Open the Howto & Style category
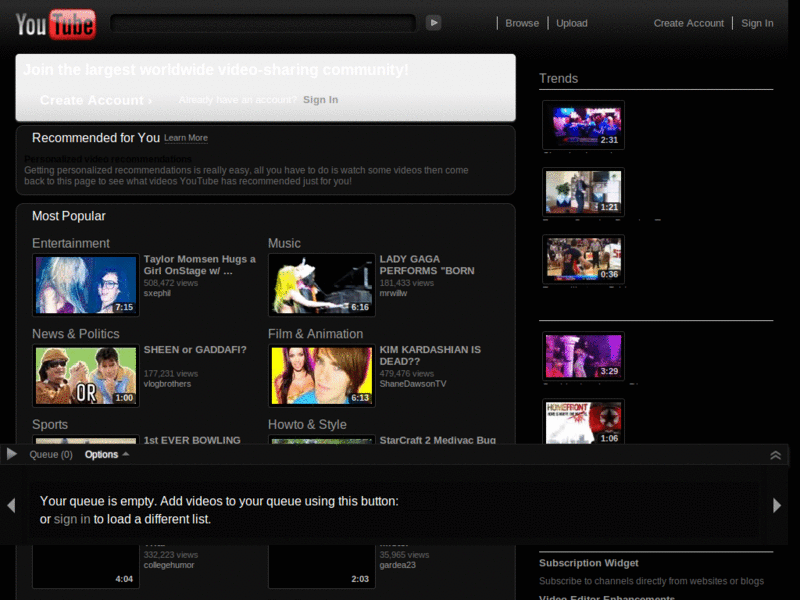800x600 pixels. click(x=307, y=424)
